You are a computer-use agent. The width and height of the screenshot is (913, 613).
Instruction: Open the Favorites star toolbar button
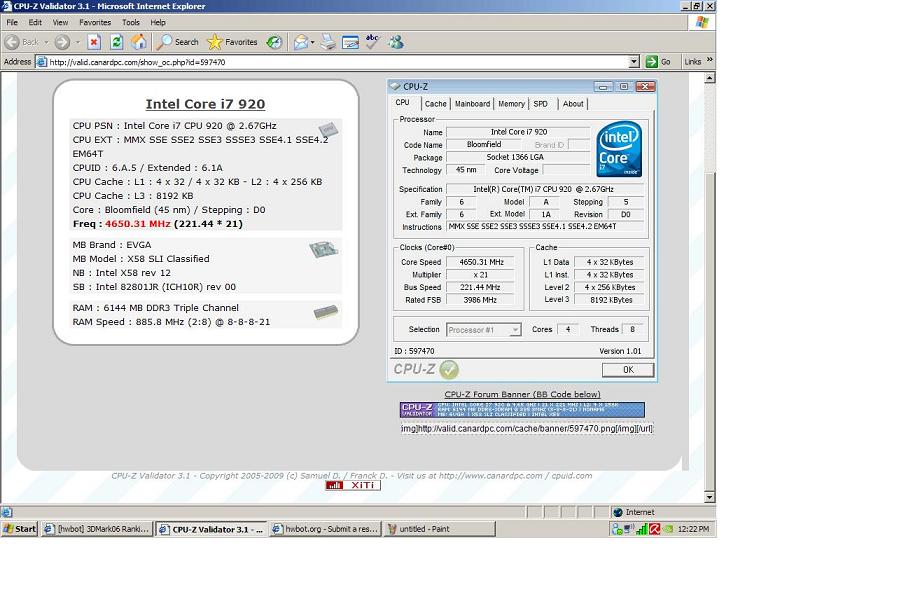(x=232, y=42)
